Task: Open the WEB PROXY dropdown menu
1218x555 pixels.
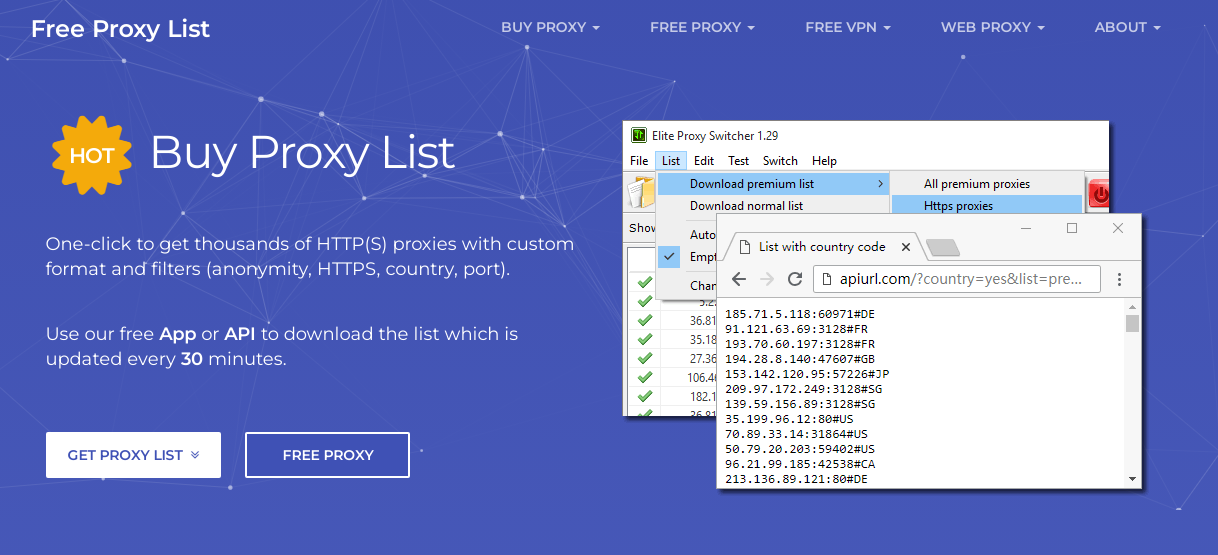Action: [x=992, y=27]
